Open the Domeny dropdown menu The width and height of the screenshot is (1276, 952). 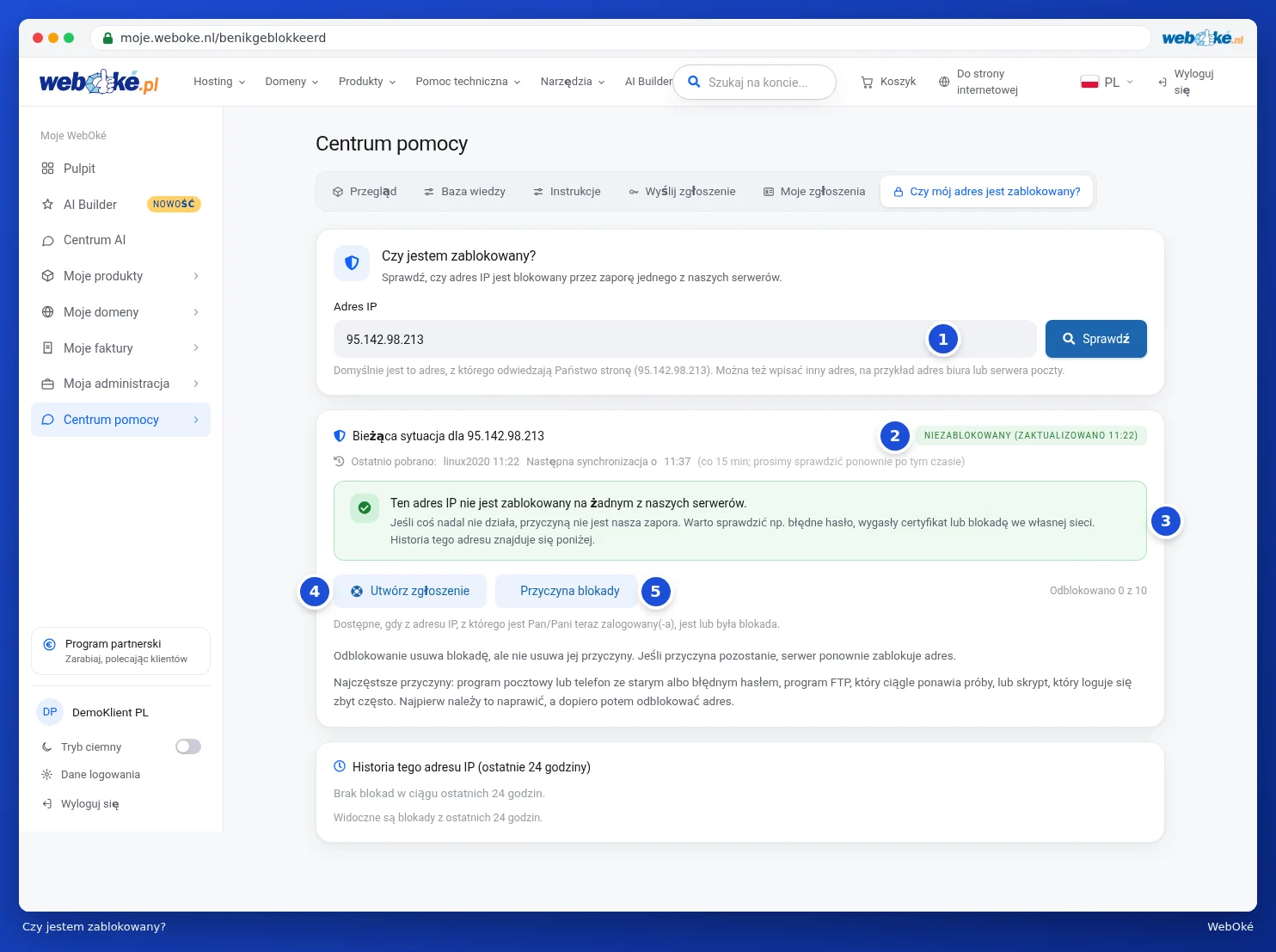291,82
